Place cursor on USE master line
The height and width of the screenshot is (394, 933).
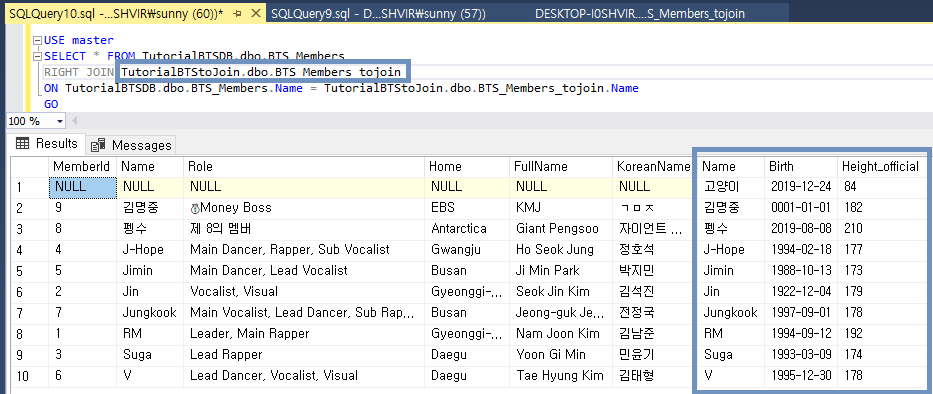(x=79, y=40)
